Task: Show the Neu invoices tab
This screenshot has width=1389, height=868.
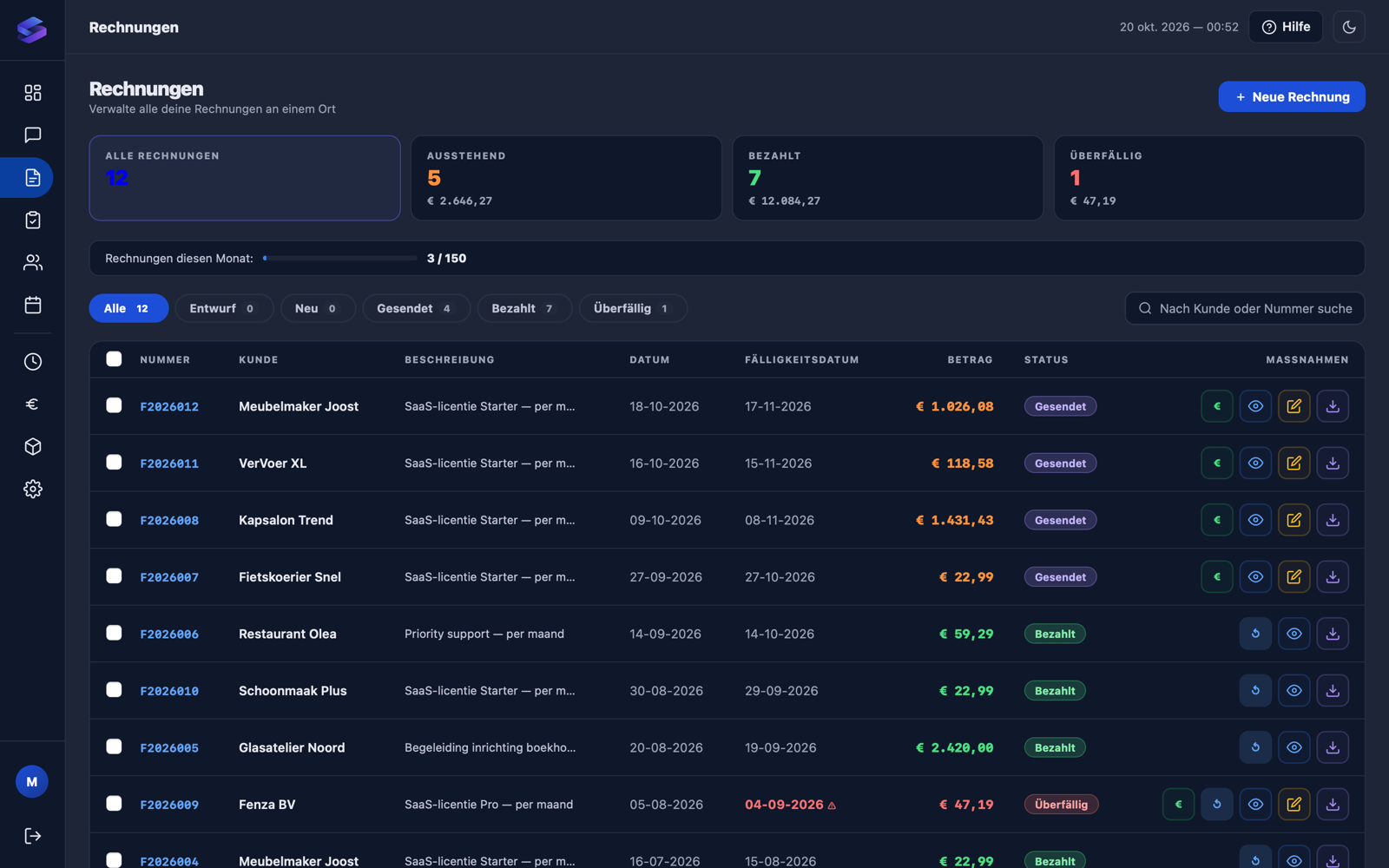Action: pos(318,308)
